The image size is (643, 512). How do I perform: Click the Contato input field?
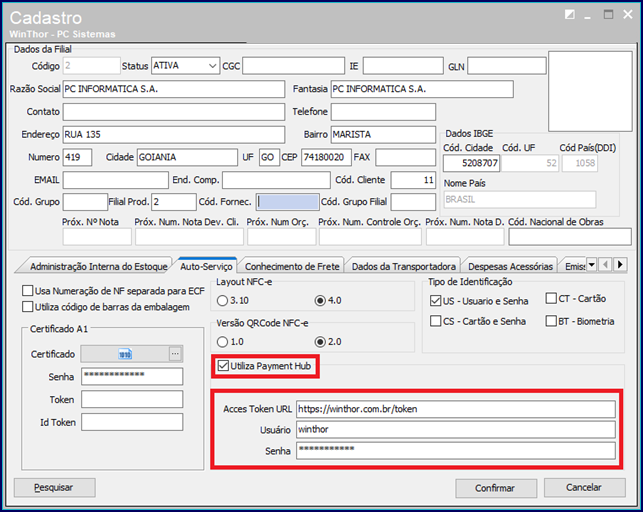[x=174, y=112]
